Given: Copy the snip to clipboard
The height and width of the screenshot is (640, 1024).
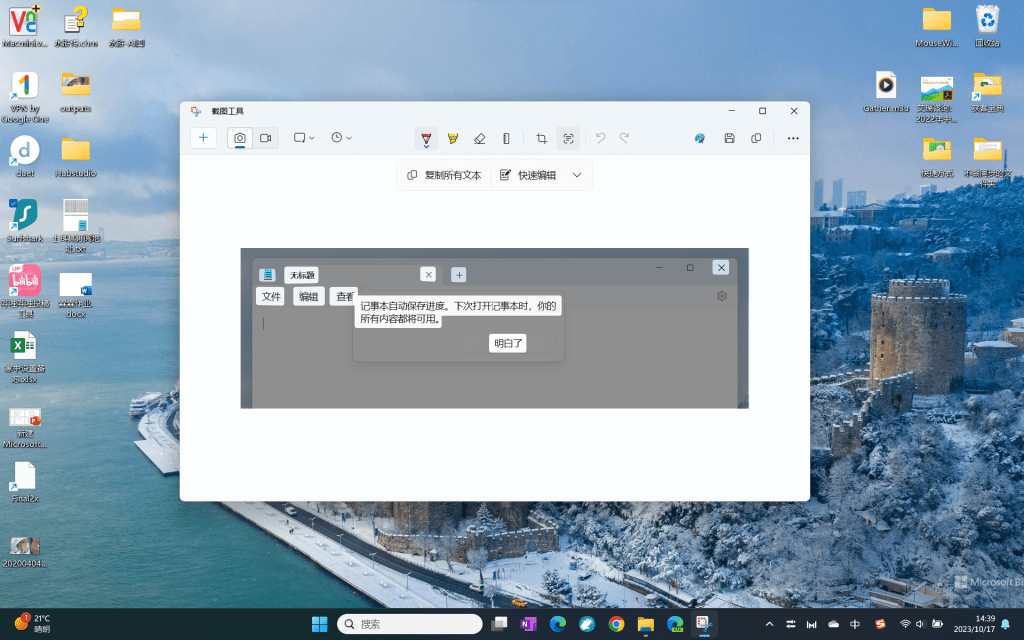Looking at the screenshot, I should (756, 138).
